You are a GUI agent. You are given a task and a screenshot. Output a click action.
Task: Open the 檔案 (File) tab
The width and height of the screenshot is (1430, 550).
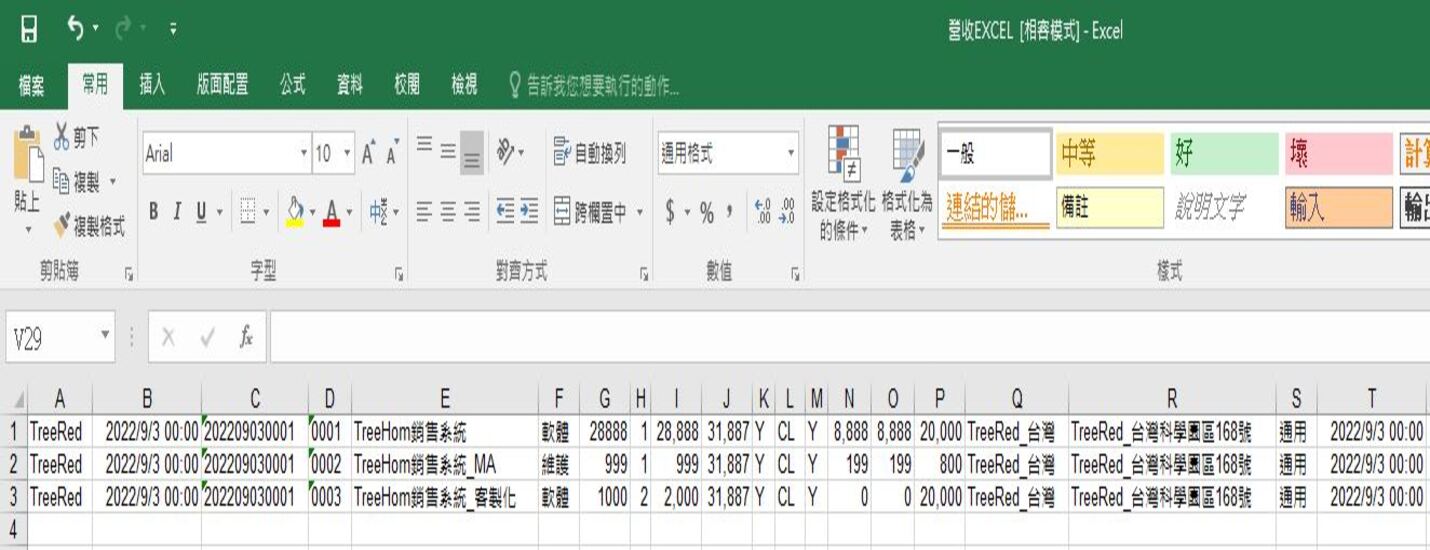click(31, 86)
